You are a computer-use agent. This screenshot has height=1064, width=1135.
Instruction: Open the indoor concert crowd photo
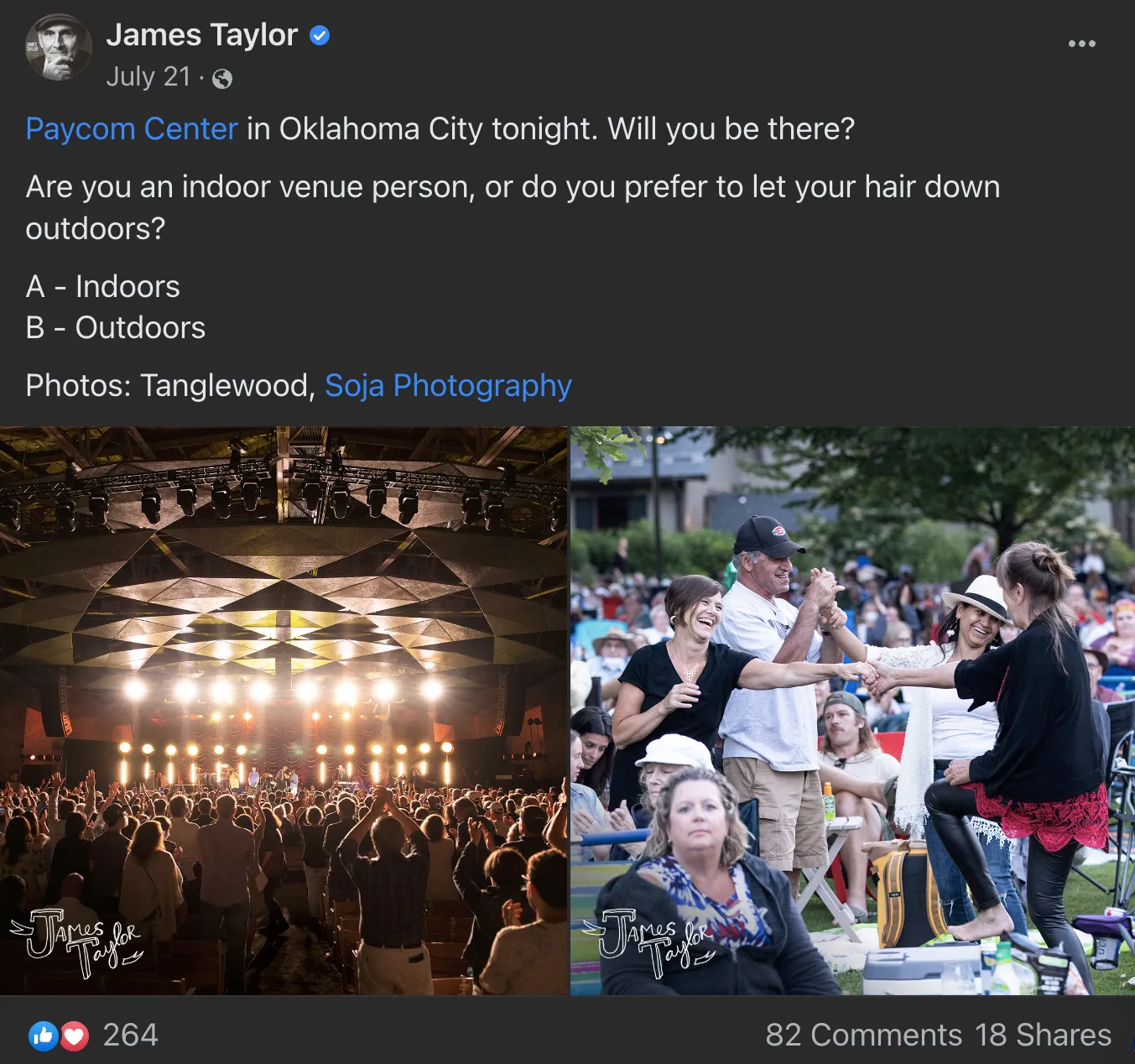pyautogui.click(x=284, y=711)
